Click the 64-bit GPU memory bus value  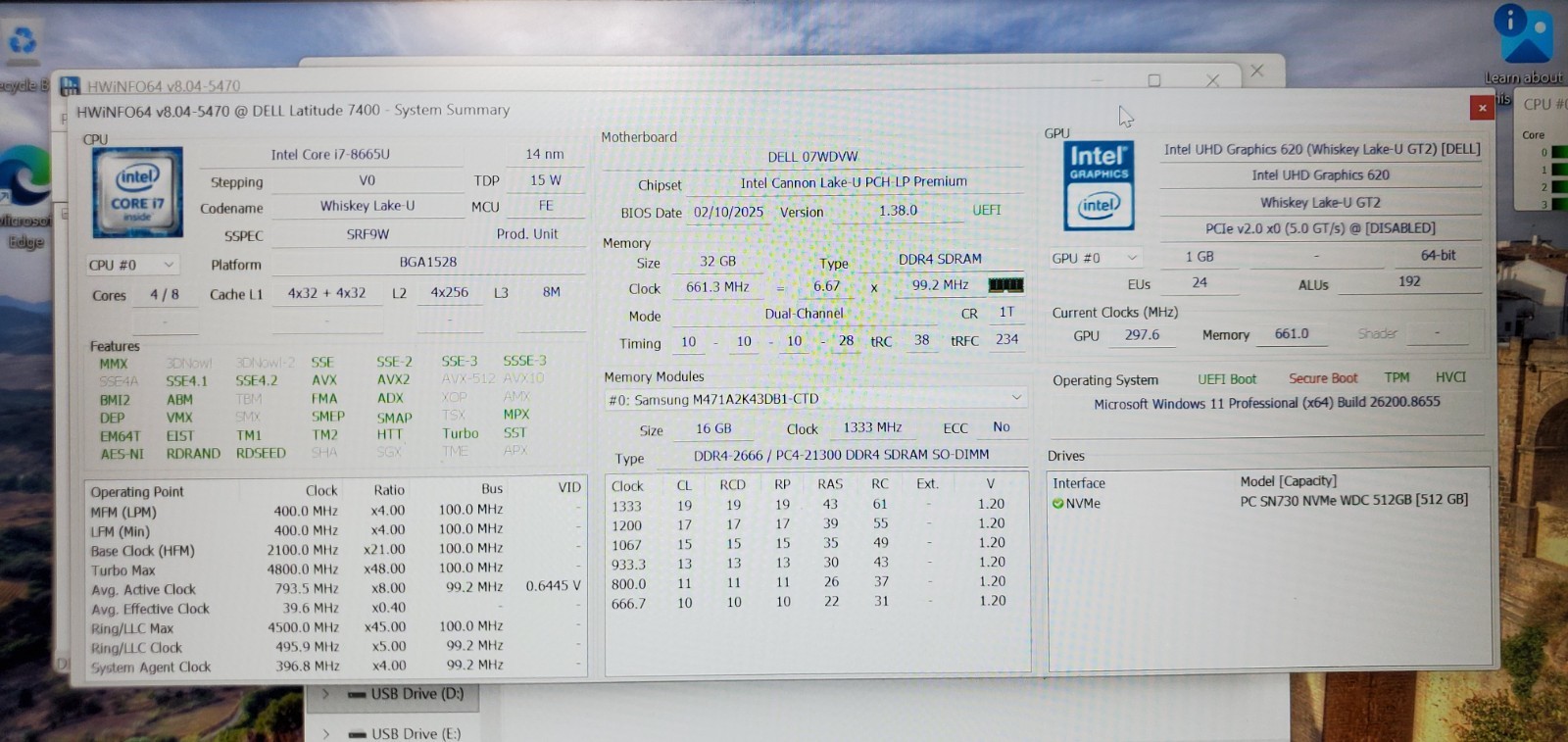point(1438,256)
